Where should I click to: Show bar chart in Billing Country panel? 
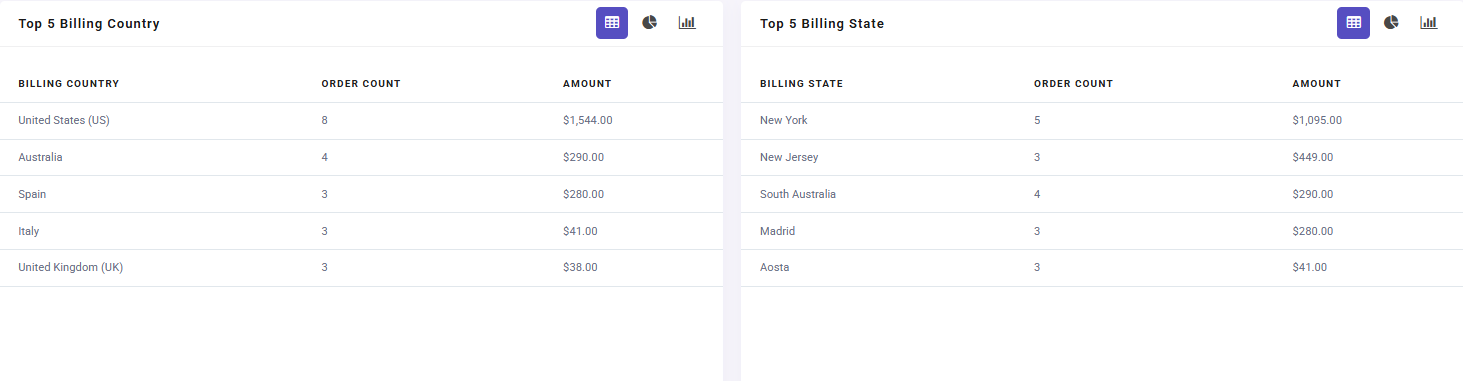(687, 23)
